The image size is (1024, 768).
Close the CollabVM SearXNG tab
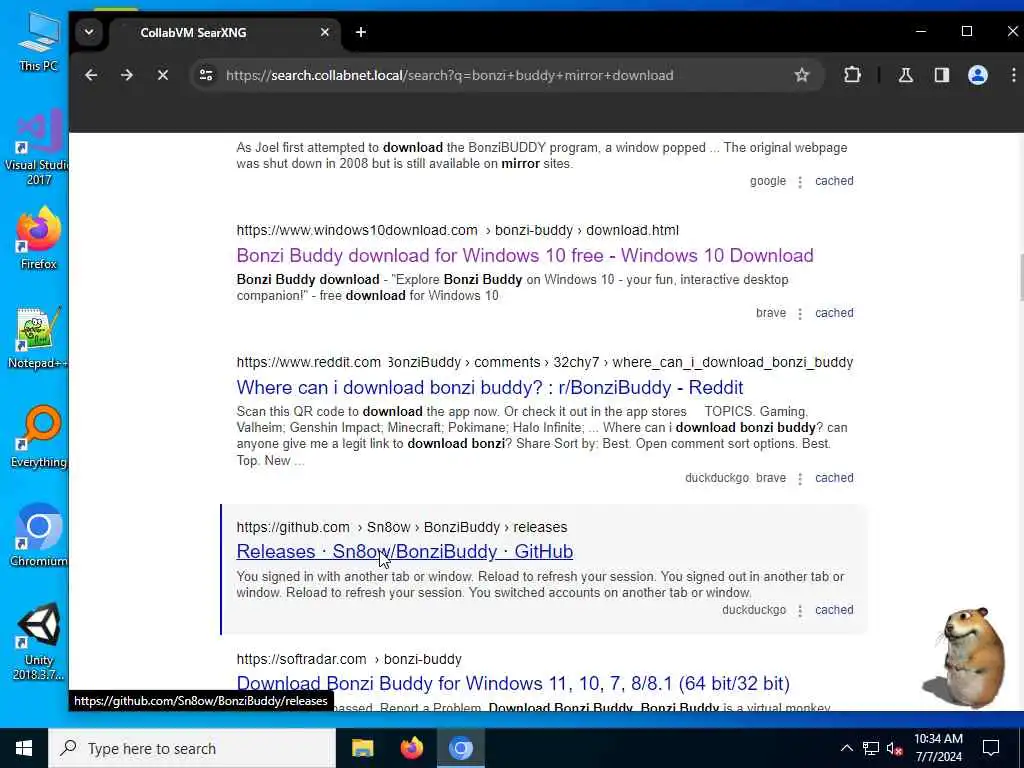[325, 32]
